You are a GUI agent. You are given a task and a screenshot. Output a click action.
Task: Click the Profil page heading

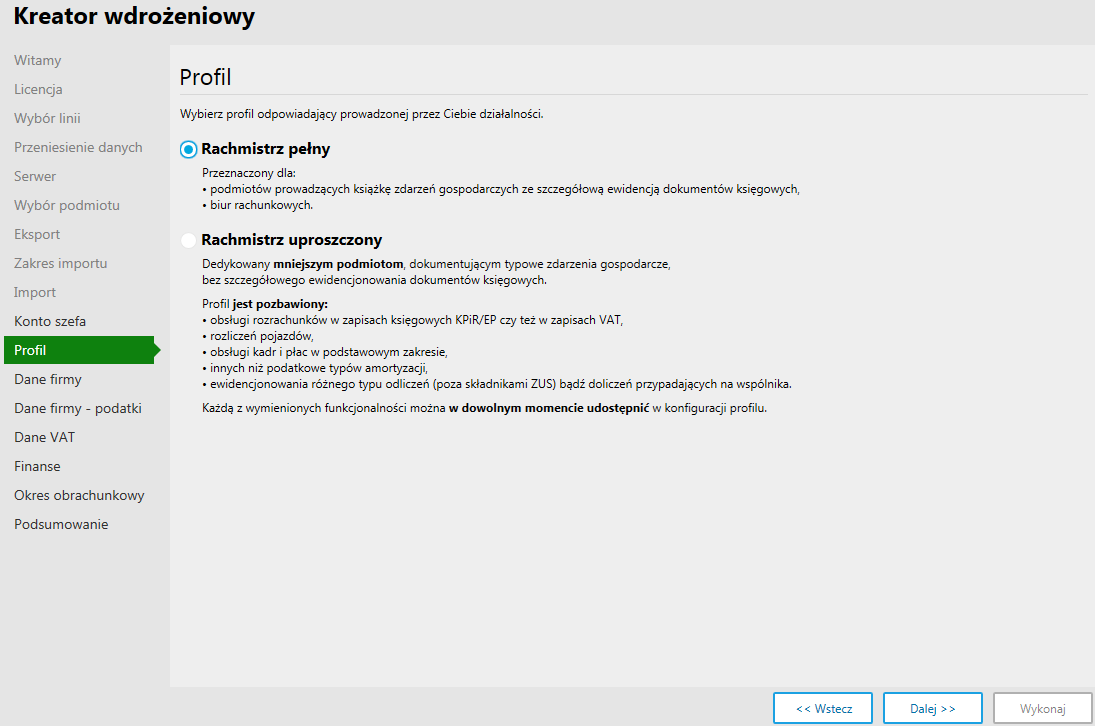pos(205,77)
